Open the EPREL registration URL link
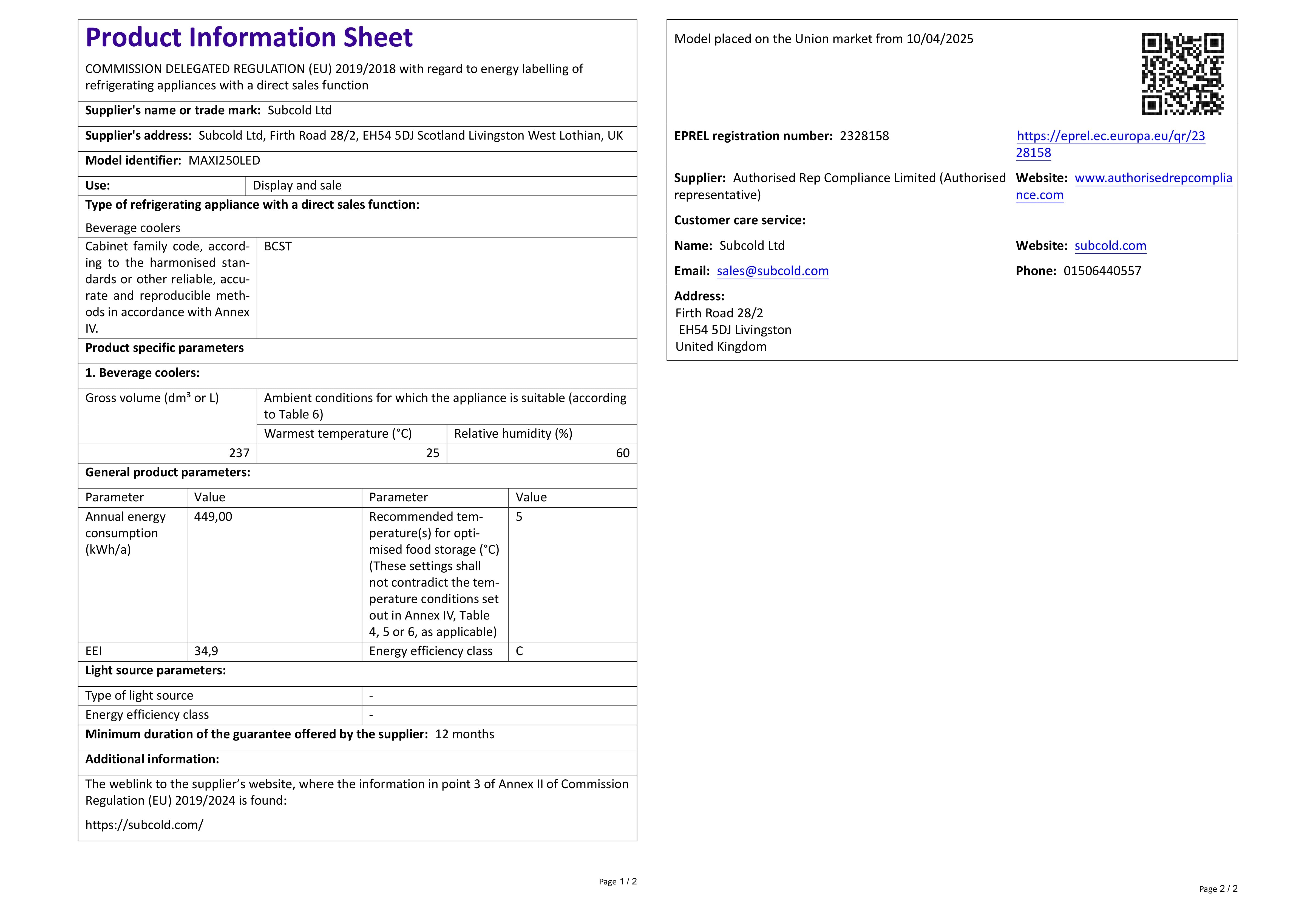 [1110, 136]
